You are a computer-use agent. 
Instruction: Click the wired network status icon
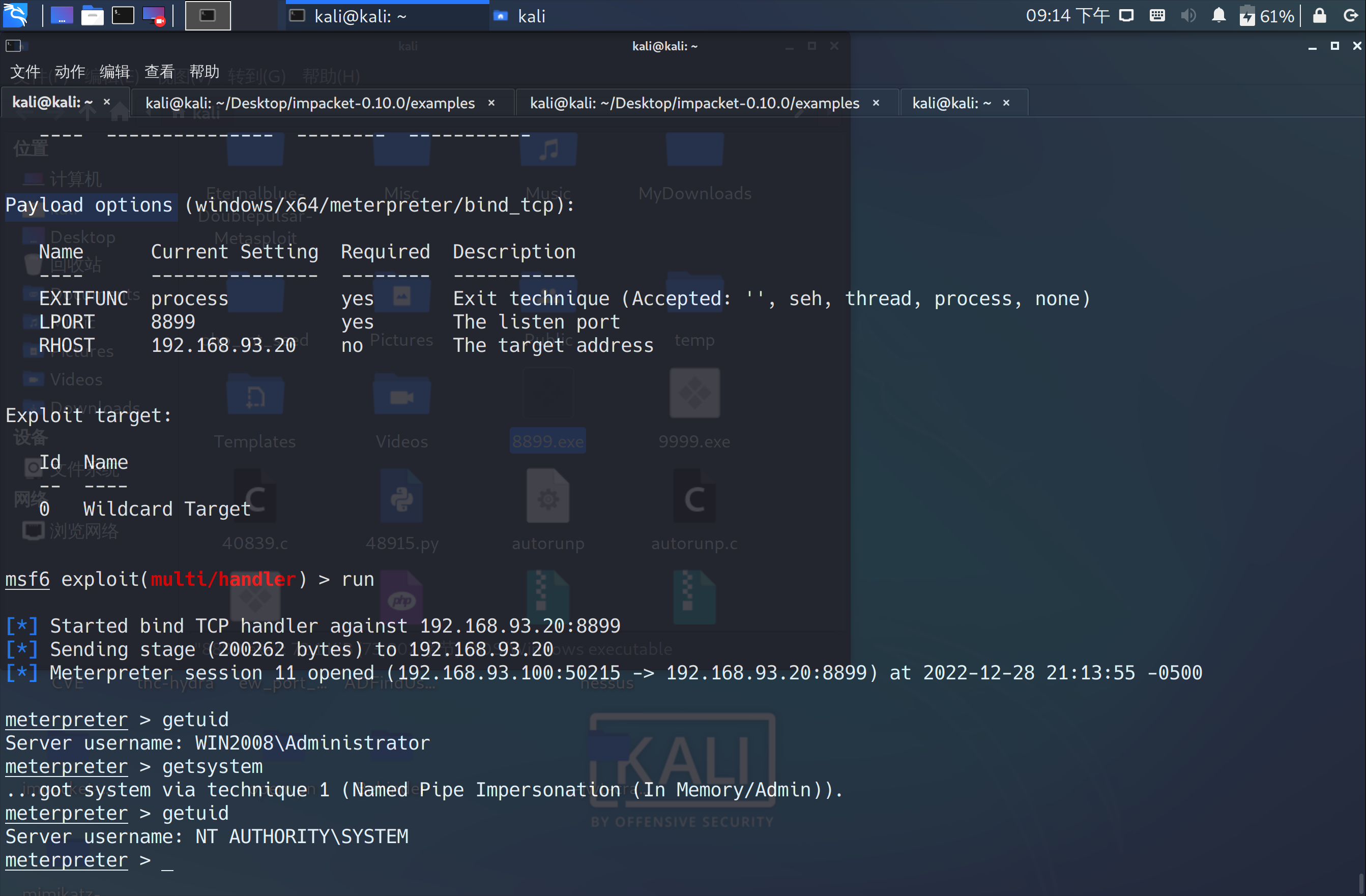(x=1126, y=15)
